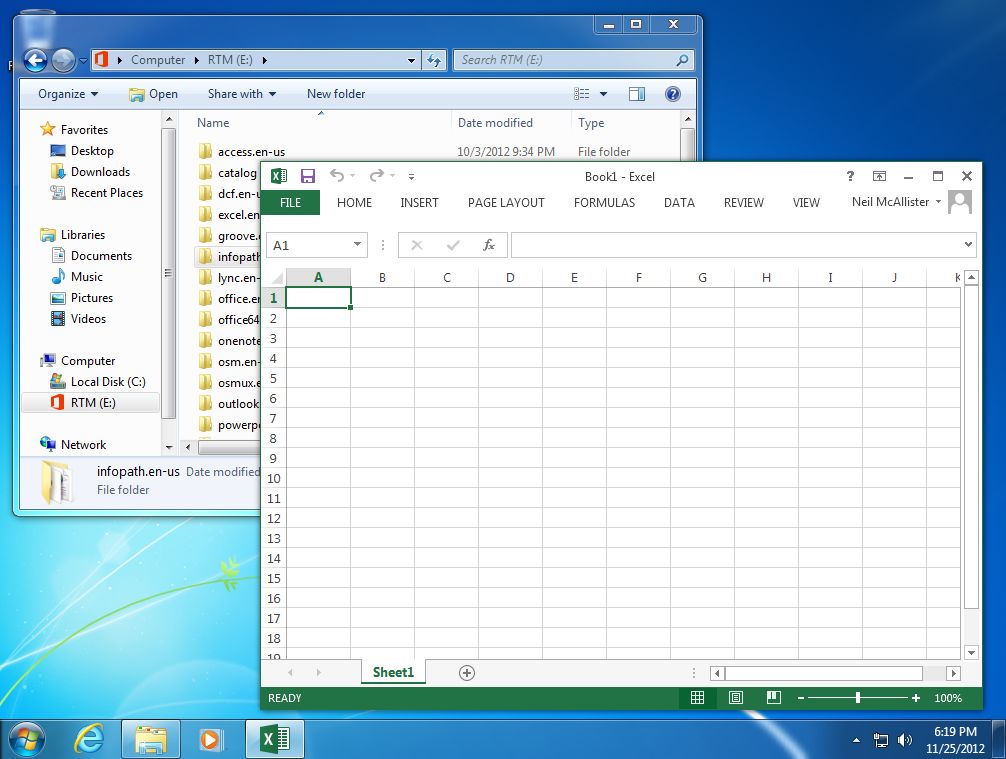Image resolution: width=1006 pixels, height=759 pixels.
Task: Click the 100% zoom level
Action: coord(948,698)
